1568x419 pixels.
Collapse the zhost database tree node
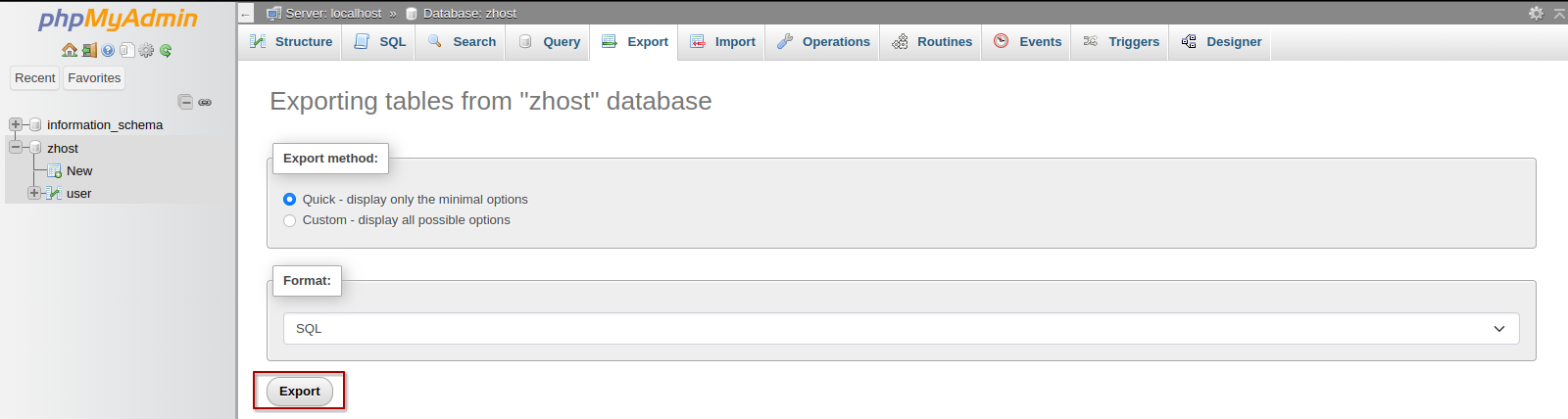(x=16, y=148)
